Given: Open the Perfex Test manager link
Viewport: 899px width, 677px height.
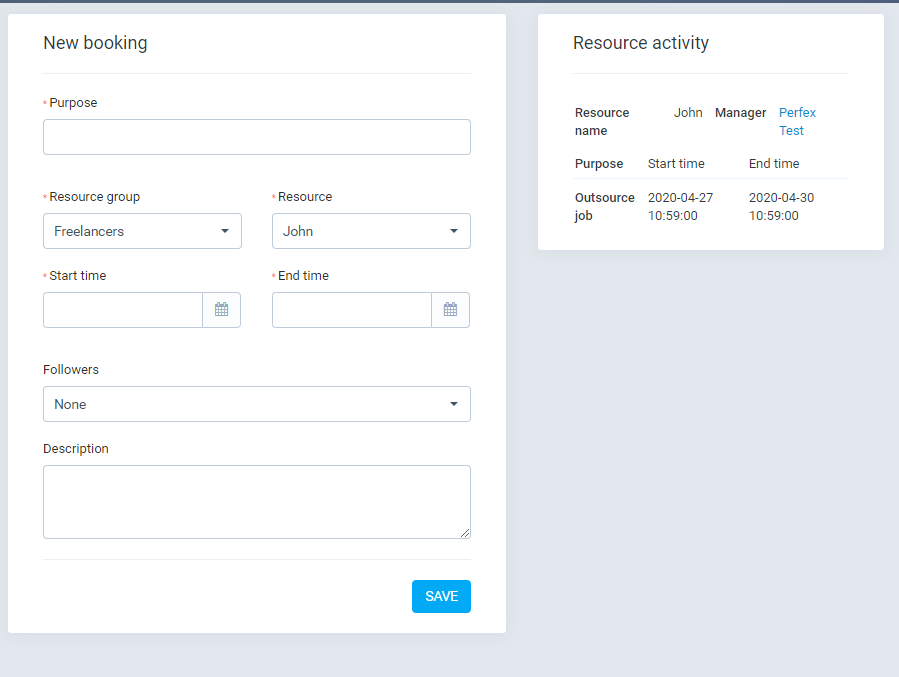Looking at the screenshot, I should pos(797,122).
